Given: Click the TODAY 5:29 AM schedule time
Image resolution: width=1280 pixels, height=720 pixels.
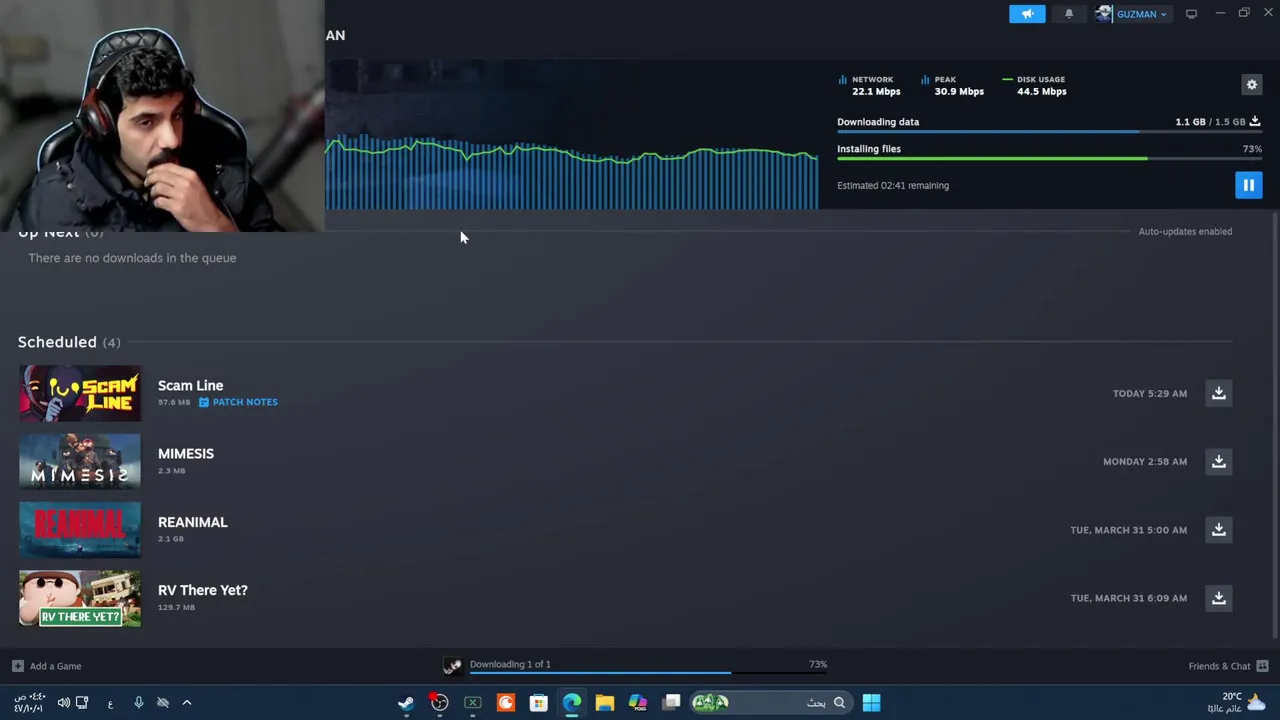Looking at the screenshot, I should pyautogui.click(x=1150, y=393).
